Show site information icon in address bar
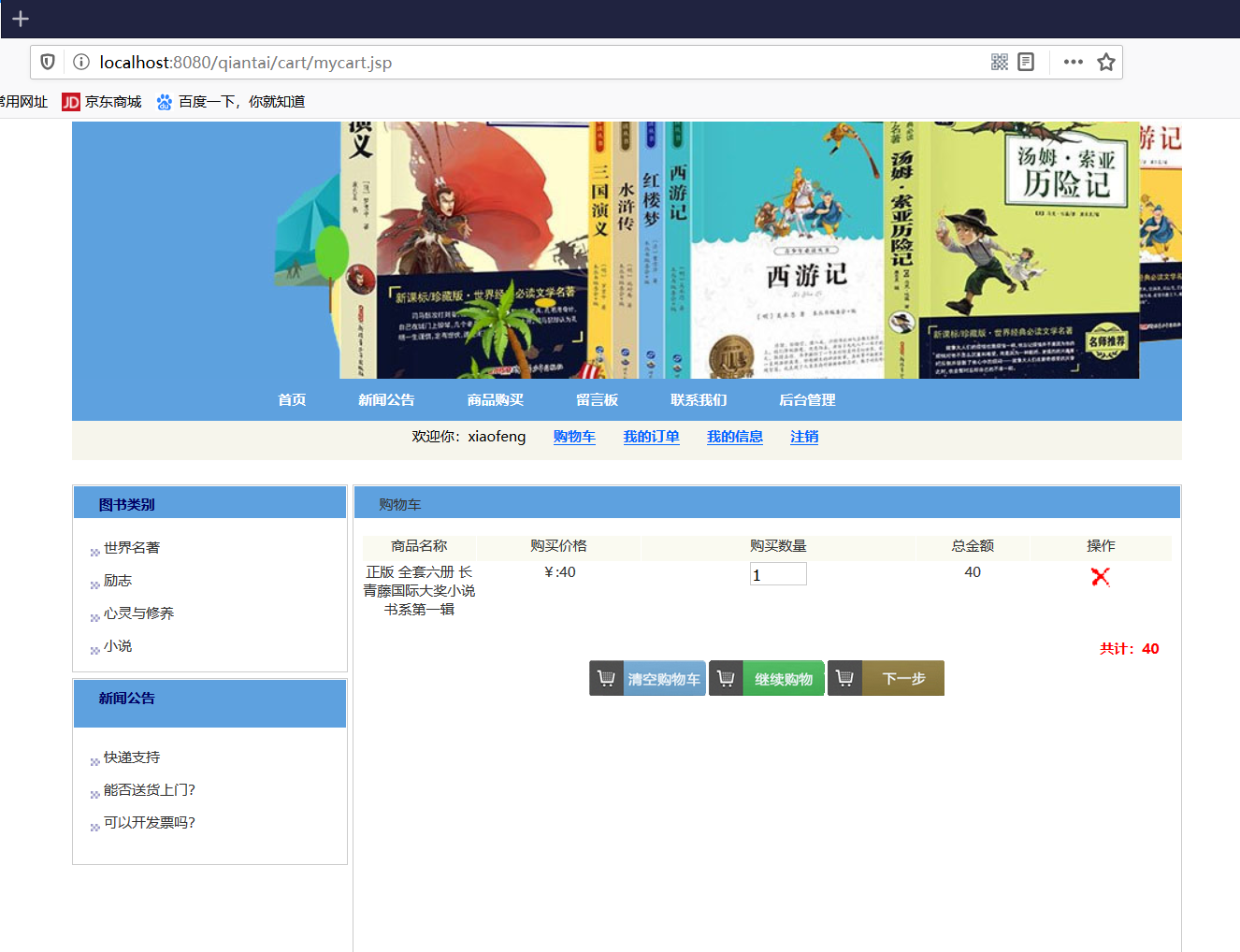 point(81,62)
